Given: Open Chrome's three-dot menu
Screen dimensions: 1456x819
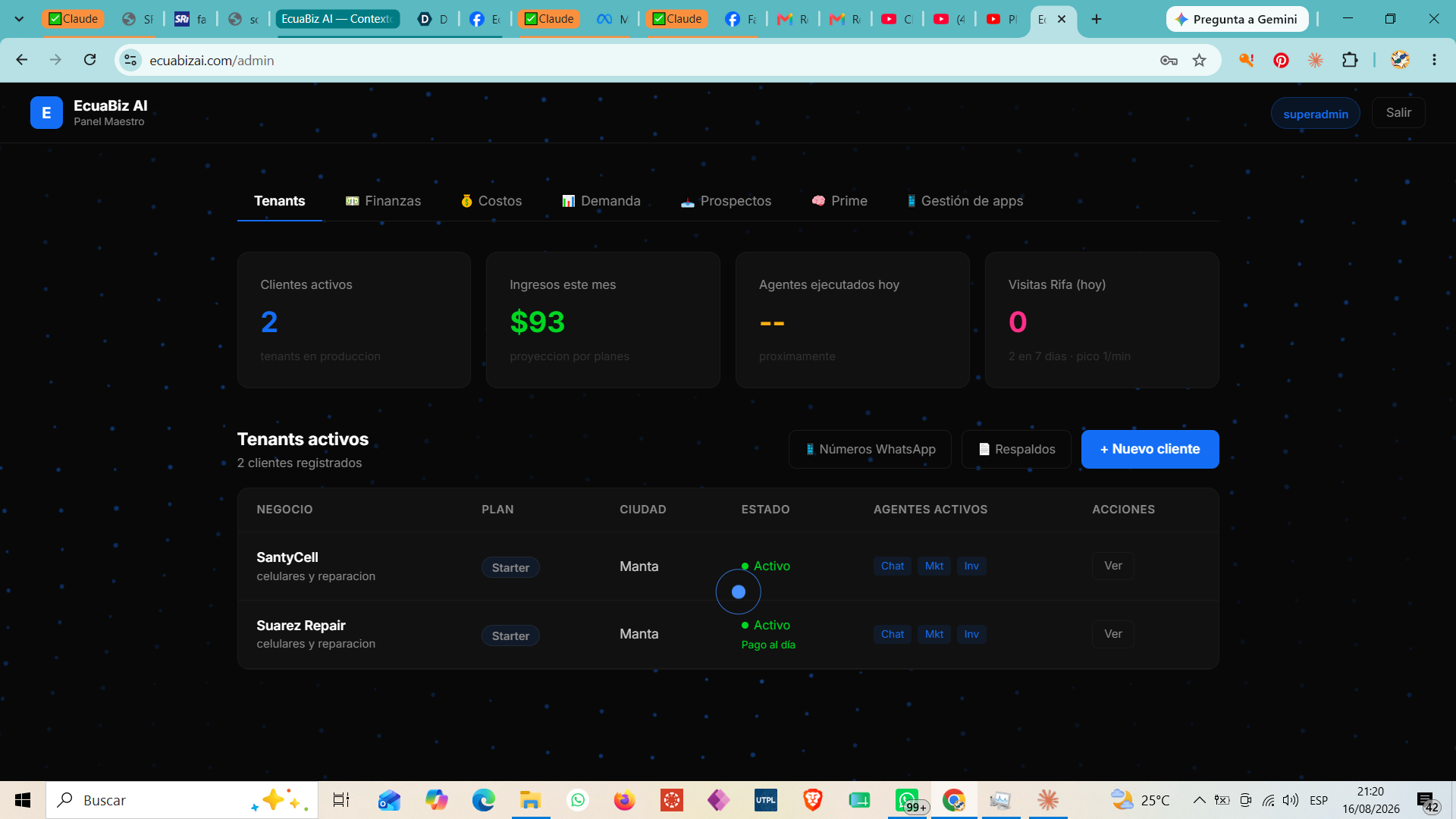Looking at the screenshot, I should (x=1434, y=60).
